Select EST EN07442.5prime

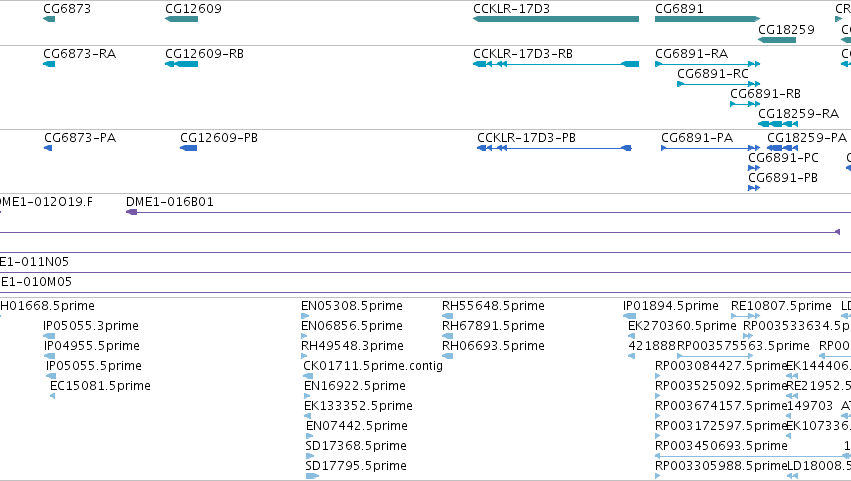pos(309,436)
